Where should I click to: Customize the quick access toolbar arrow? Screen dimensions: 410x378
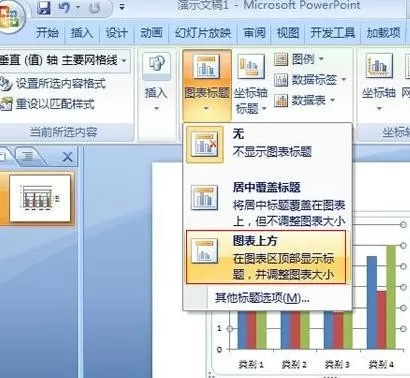point(122,7)
